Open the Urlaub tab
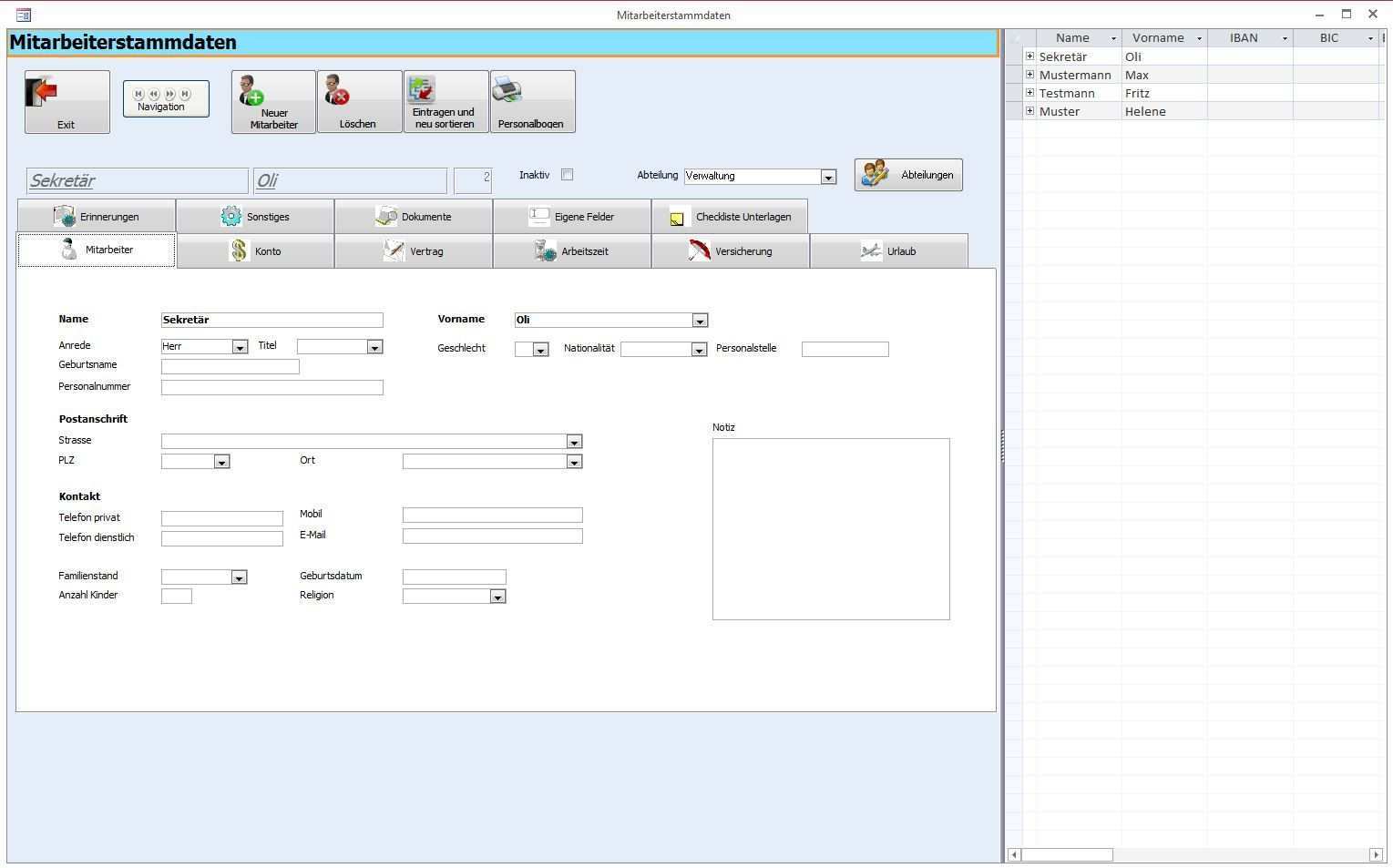 [888, 251]
